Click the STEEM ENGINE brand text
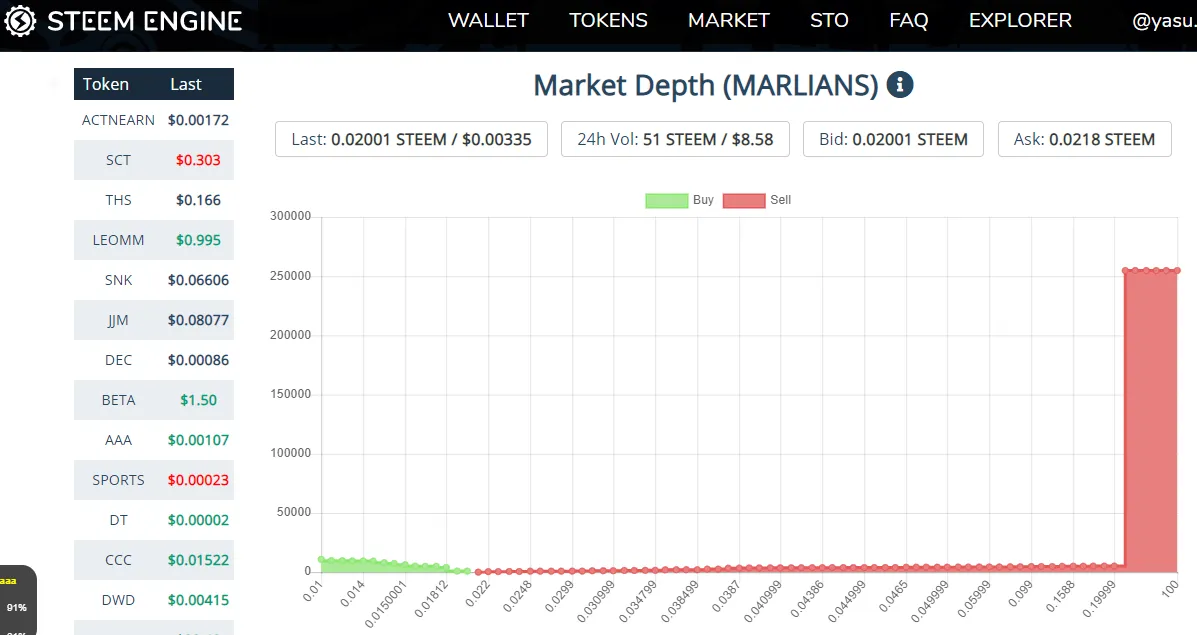The image size is (1197, 635). point(144,21)
